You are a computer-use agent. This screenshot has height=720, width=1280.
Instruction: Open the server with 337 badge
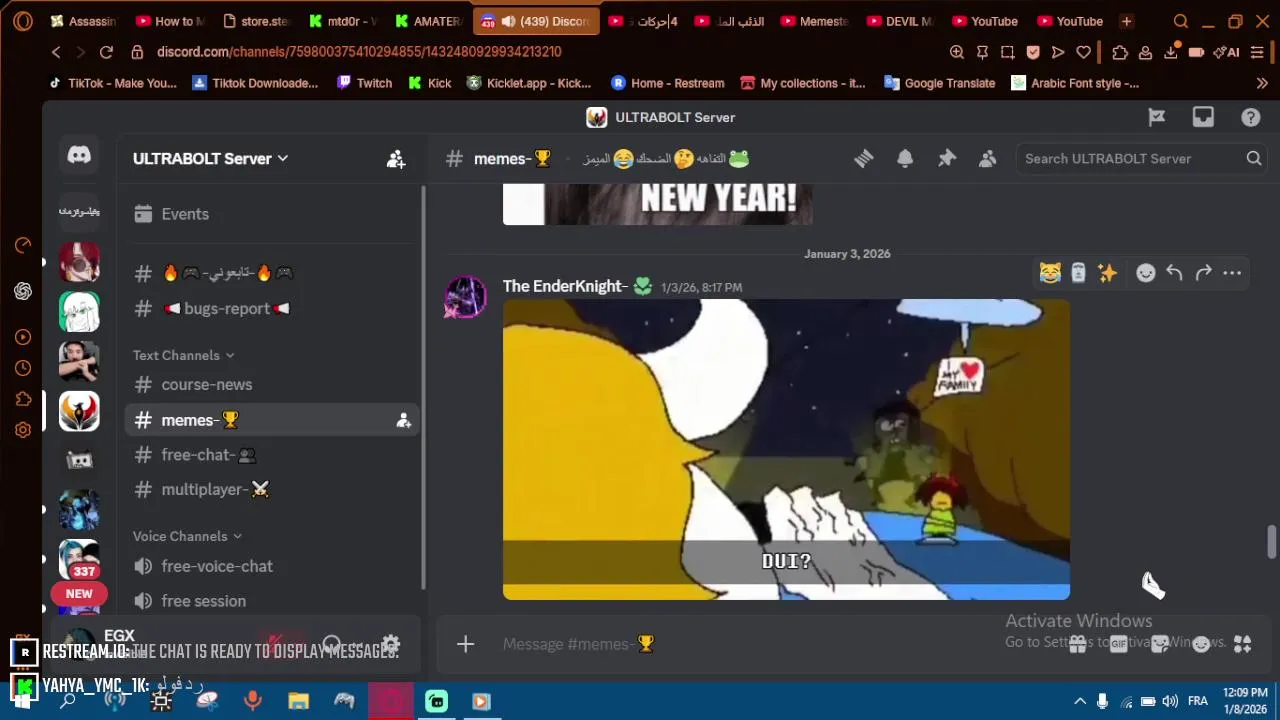79,561
